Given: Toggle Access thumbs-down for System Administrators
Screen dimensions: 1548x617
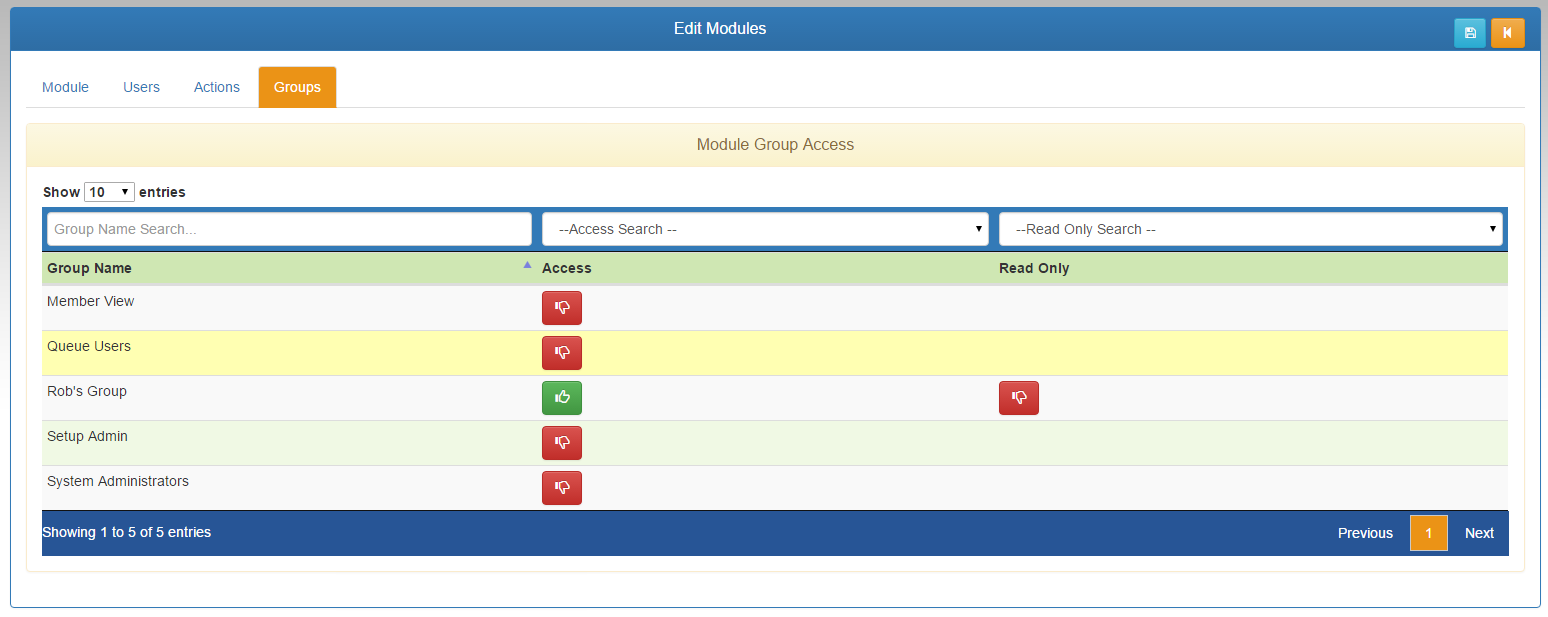Looking at the screenshot, I should 561,488.
